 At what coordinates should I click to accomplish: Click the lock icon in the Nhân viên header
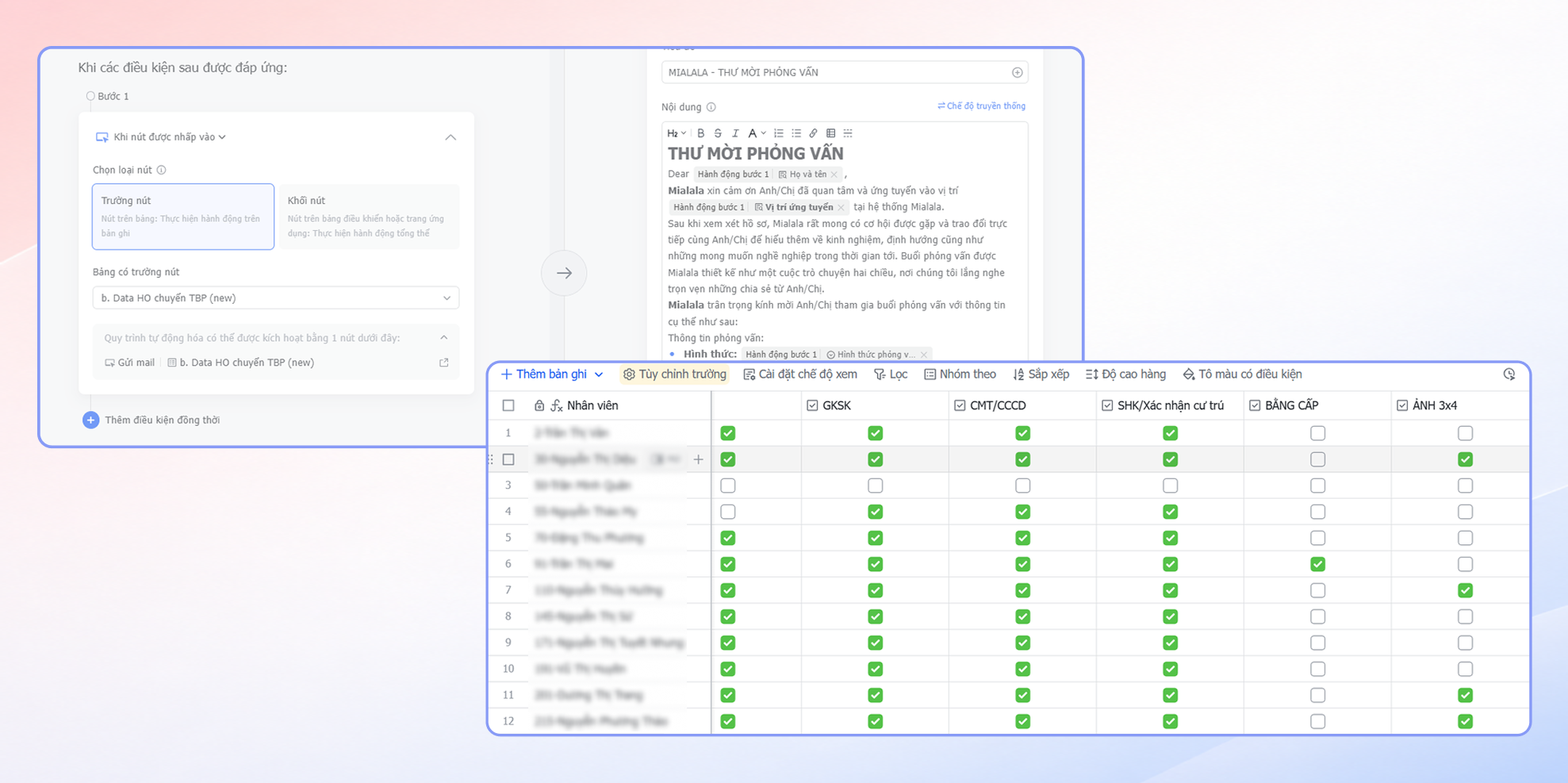[539, 405]
